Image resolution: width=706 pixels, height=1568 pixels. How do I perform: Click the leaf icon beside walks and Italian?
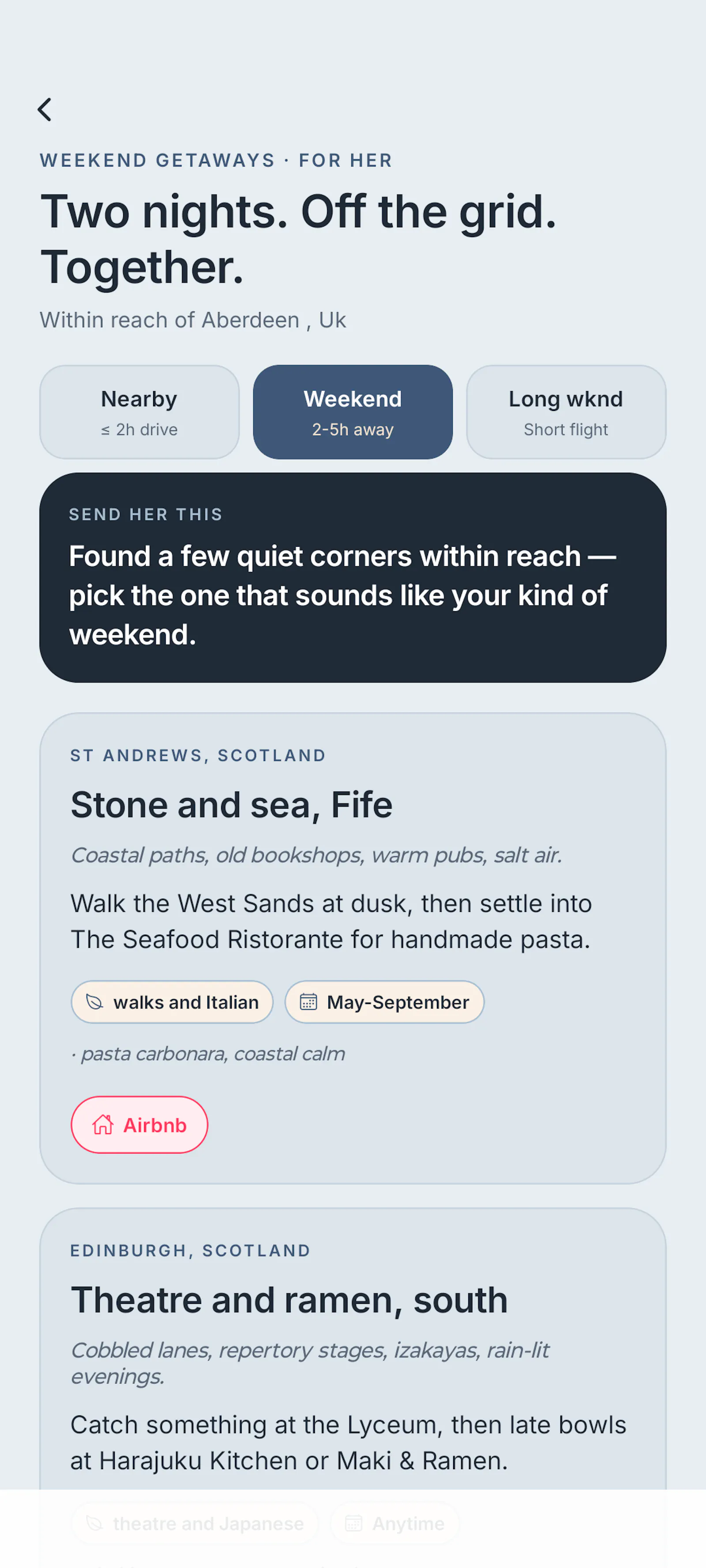(x=94, y=1001)
